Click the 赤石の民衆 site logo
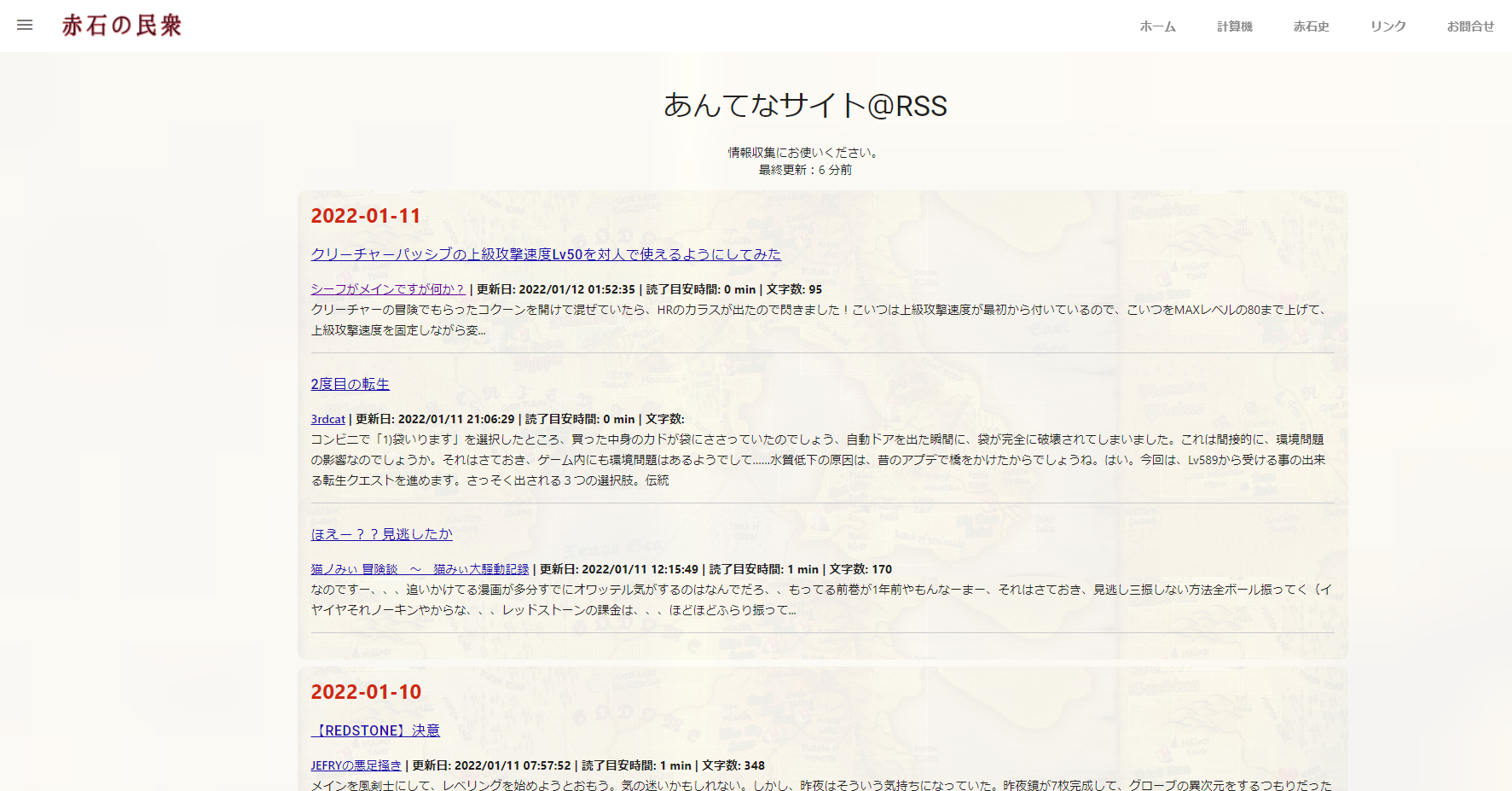The image size is (1512, 791). pyautogui.click(x=122, y=25)
